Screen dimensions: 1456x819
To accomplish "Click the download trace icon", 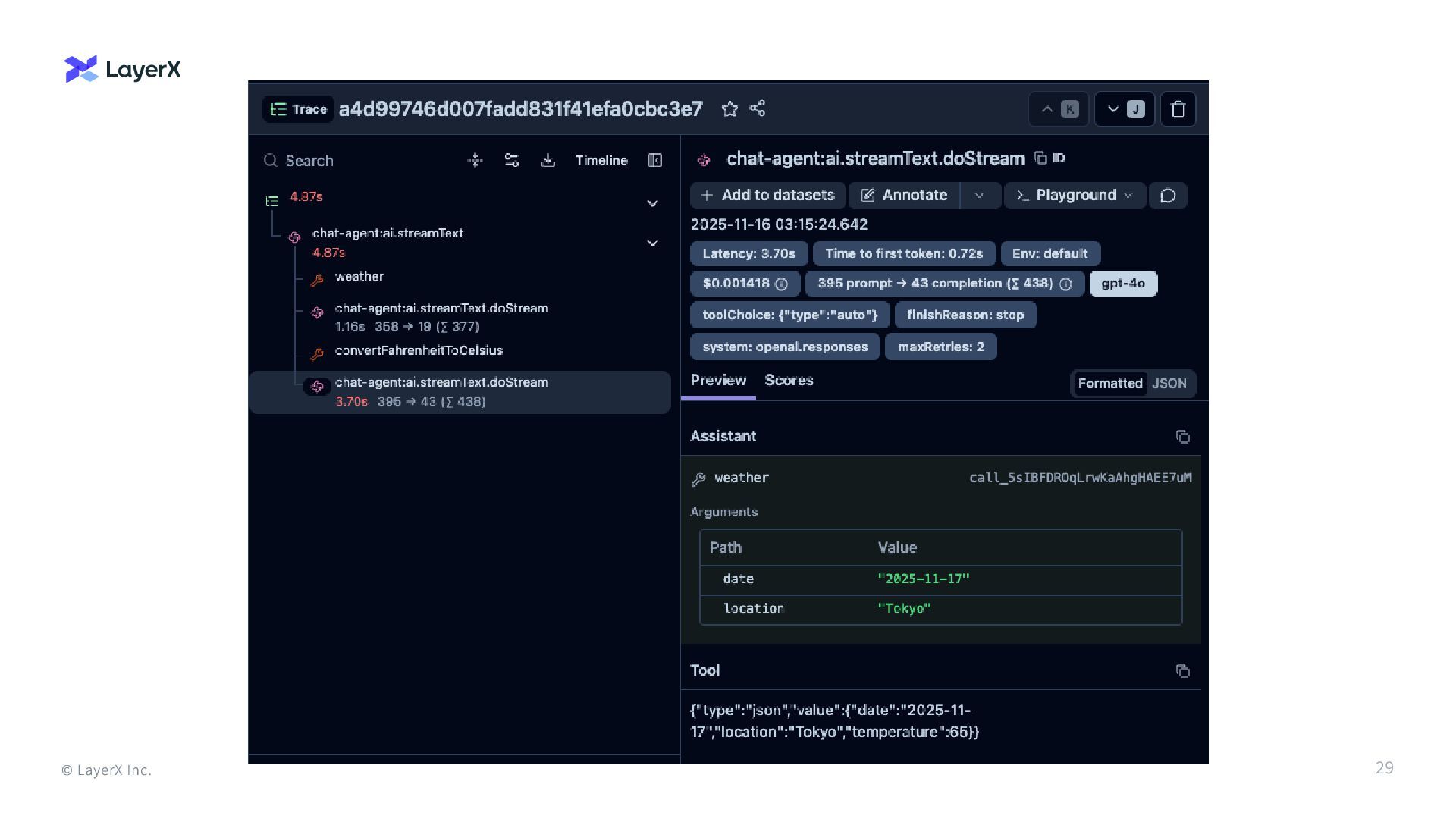I will point(548,160).
